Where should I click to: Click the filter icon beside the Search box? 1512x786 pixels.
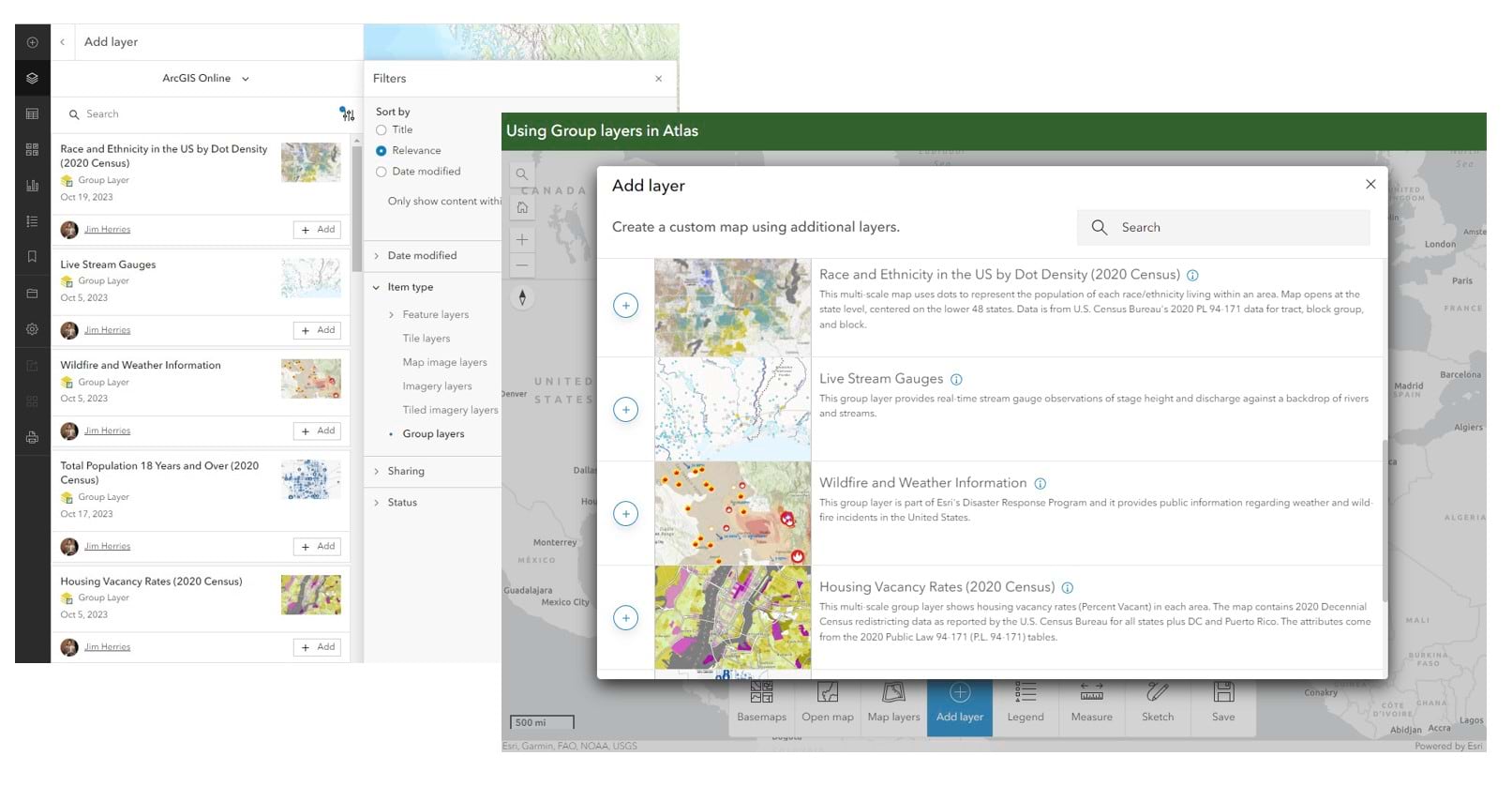347,113
